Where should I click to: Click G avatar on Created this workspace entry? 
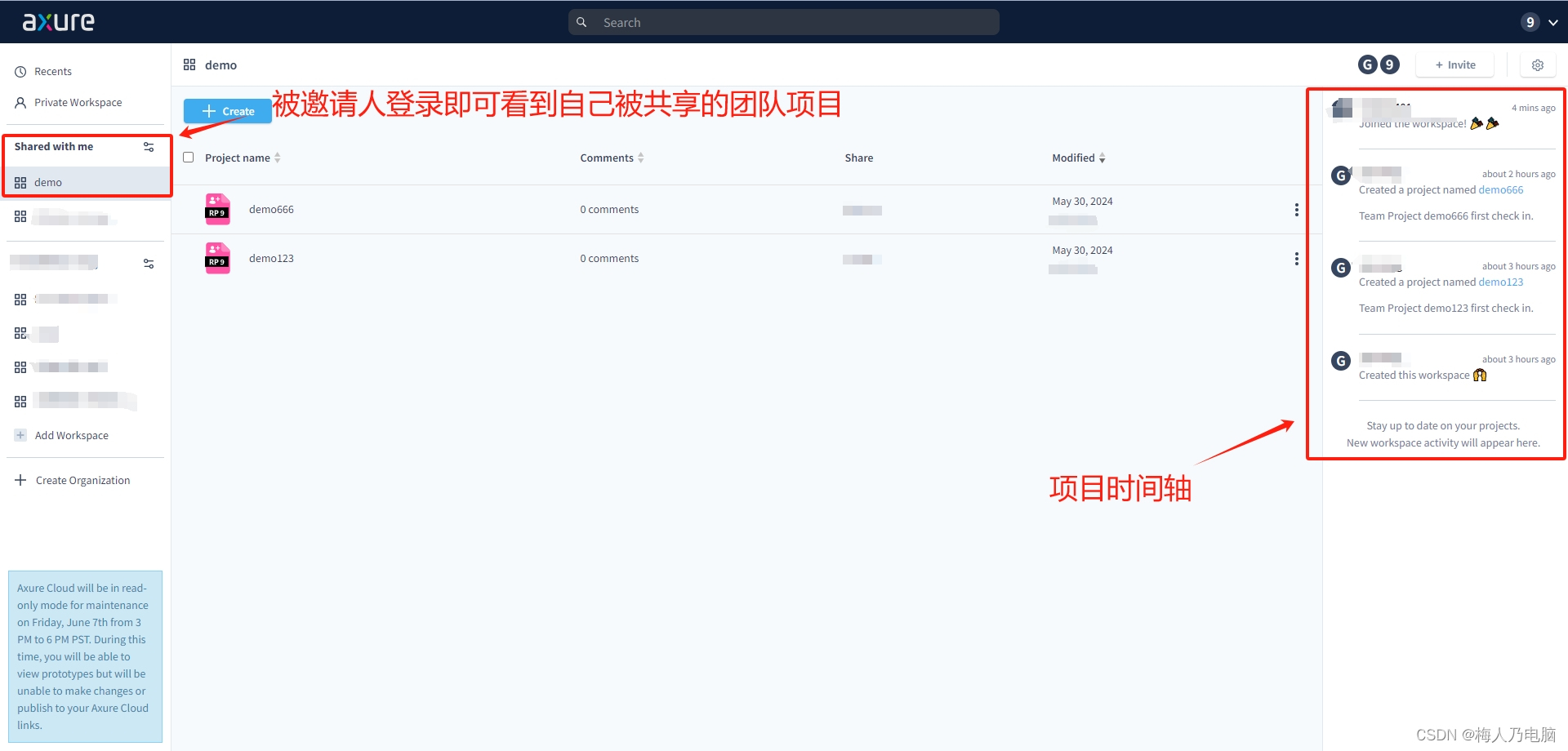tap(1341, 361)
